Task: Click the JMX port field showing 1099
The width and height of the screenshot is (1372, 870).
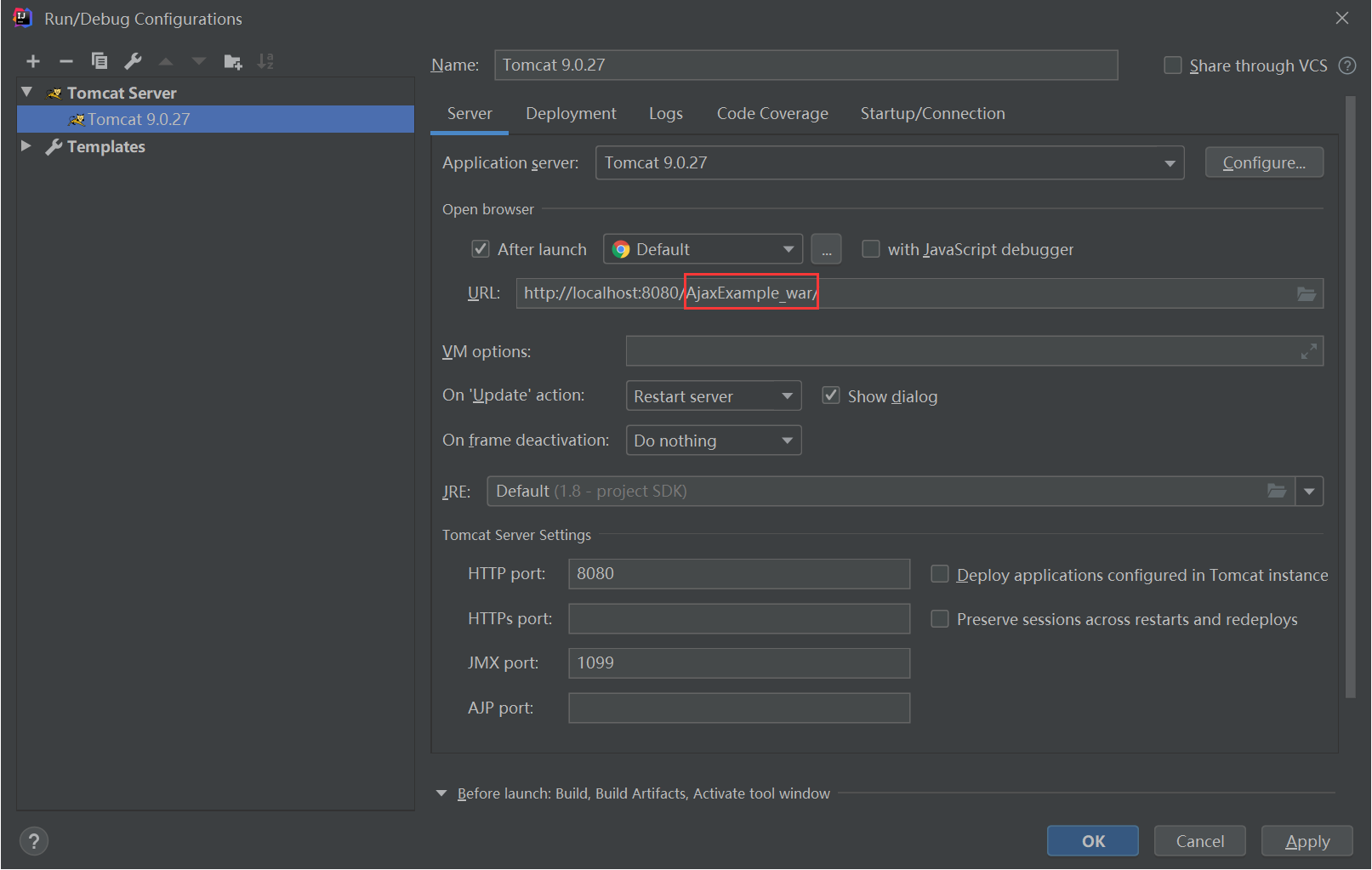Action: [x=739, y=663]
